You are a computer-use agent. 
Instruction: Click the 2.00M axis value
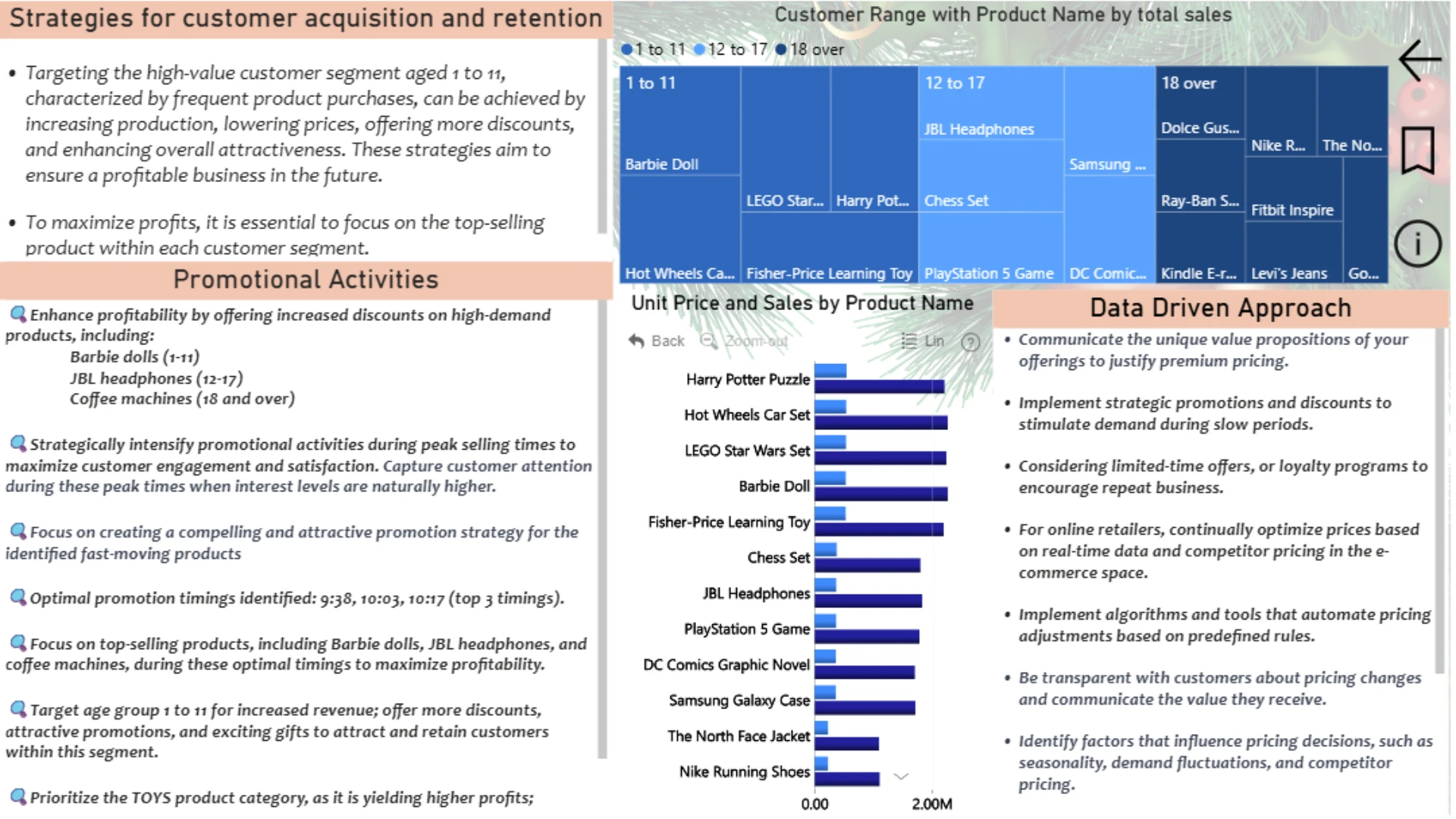tap(932, 804)
